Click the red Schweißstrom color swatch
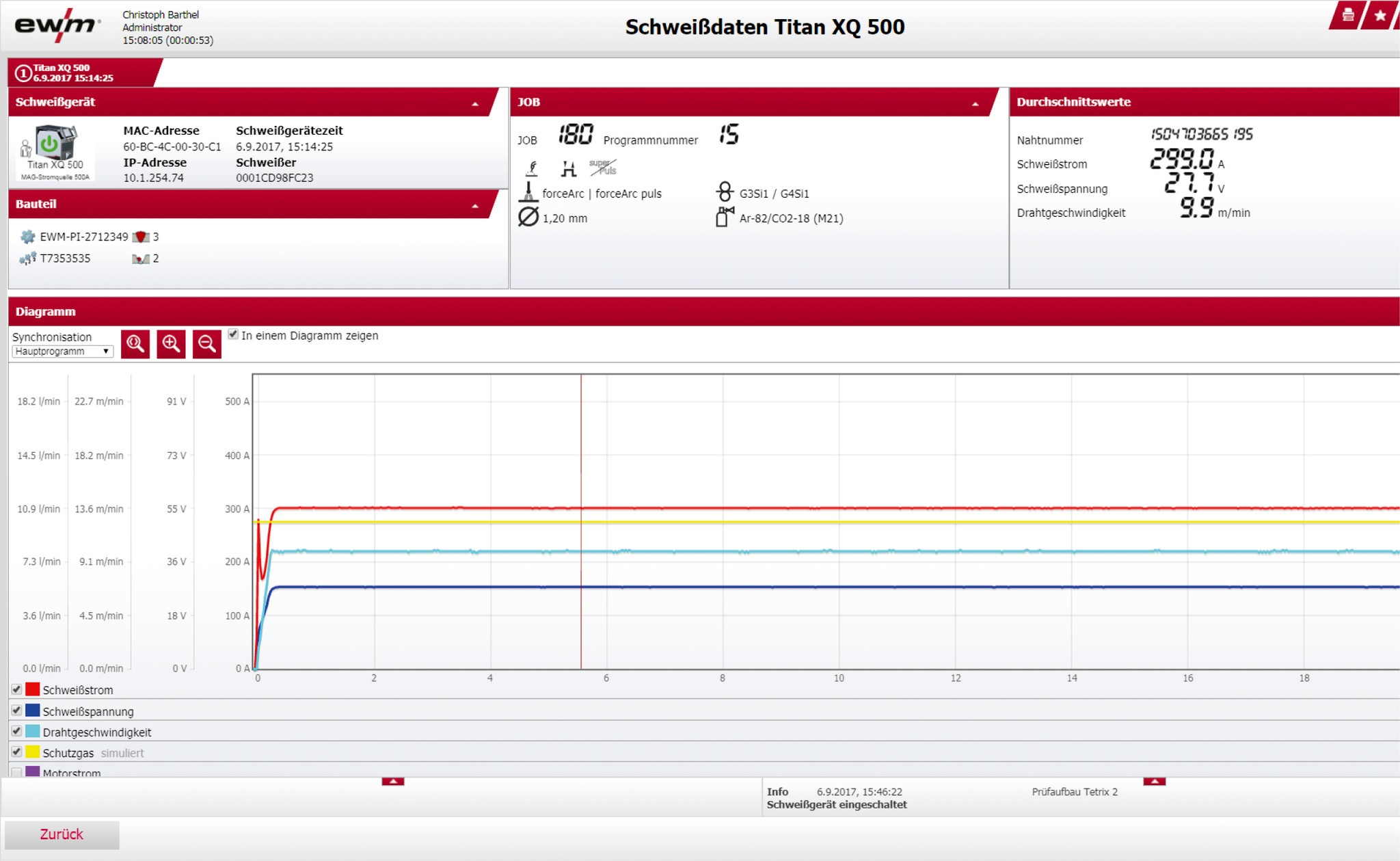The width and height of the screenshot is (1400, 861). [x=32, y=689]
